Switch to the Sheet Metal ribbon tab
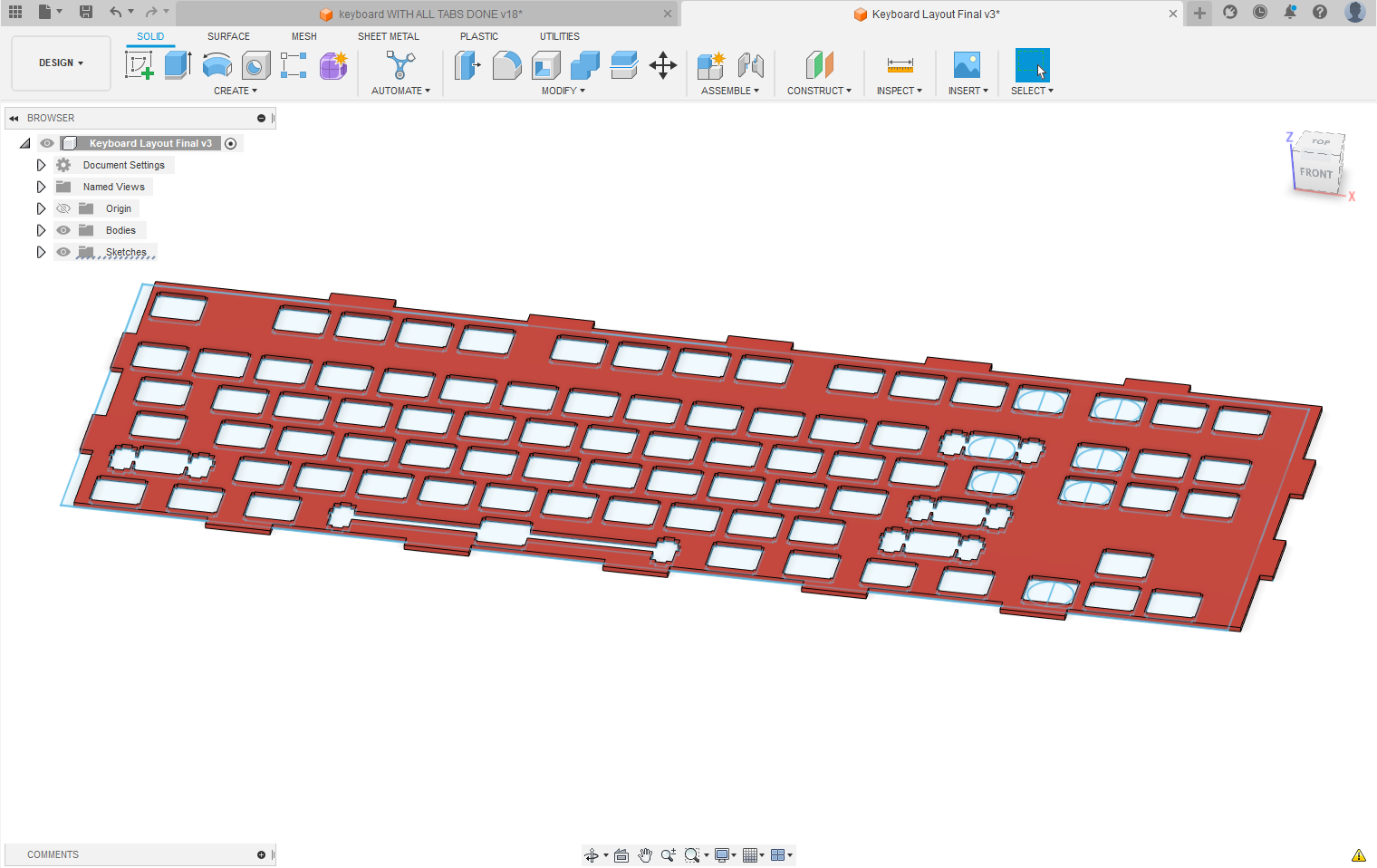The image size is (1377, 868). point(388,36)
